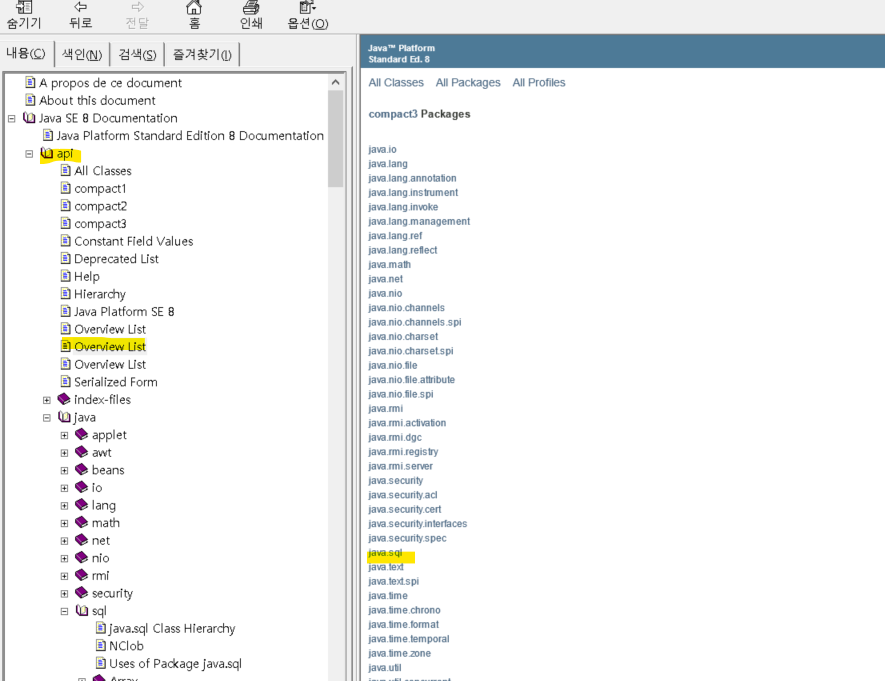Click the open book icon next to api
Viewport: 885px width, 681px height.
[x=47, y=153]
